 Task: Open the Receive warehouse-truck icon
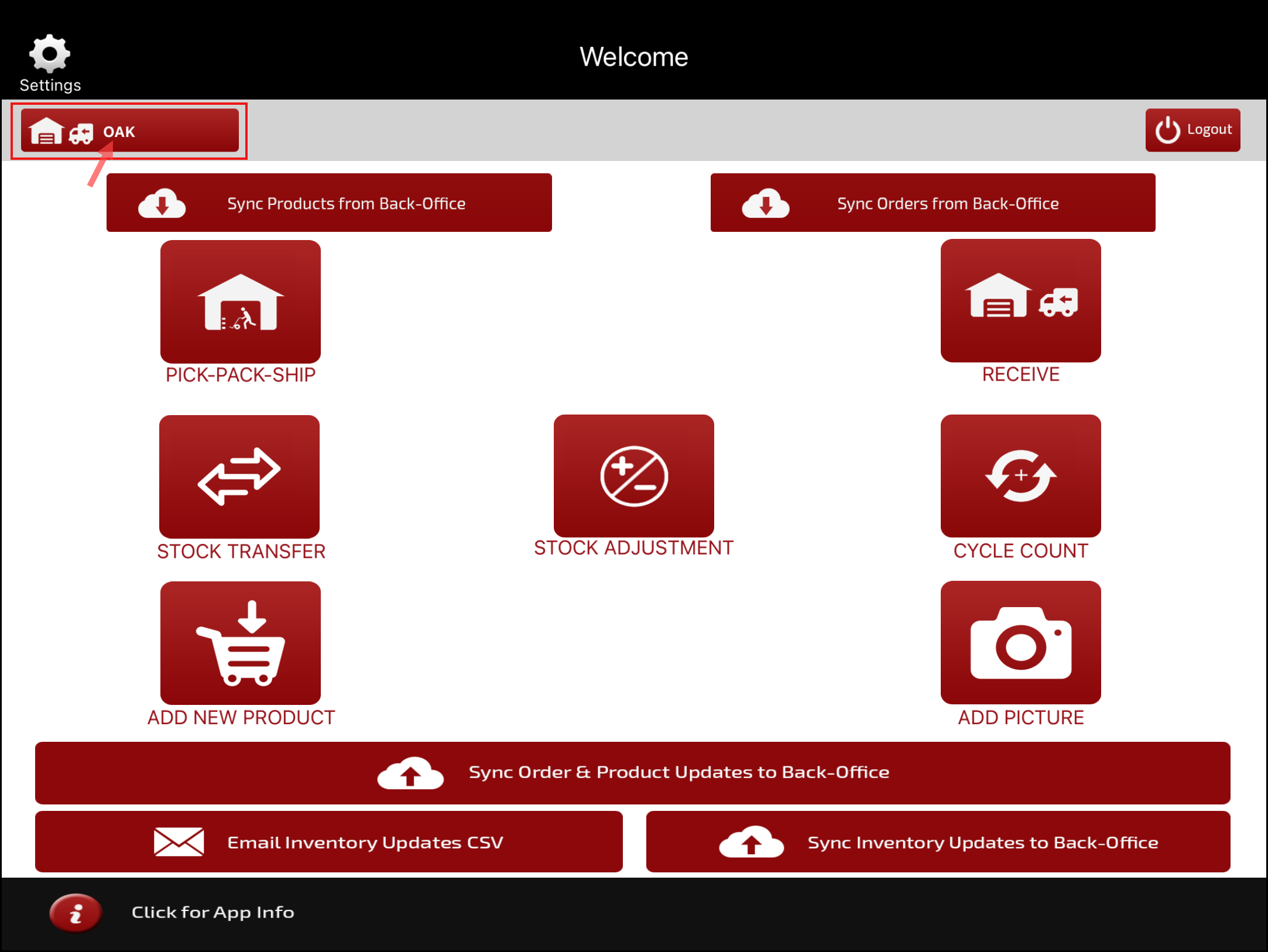click(x=1020, y=300)
